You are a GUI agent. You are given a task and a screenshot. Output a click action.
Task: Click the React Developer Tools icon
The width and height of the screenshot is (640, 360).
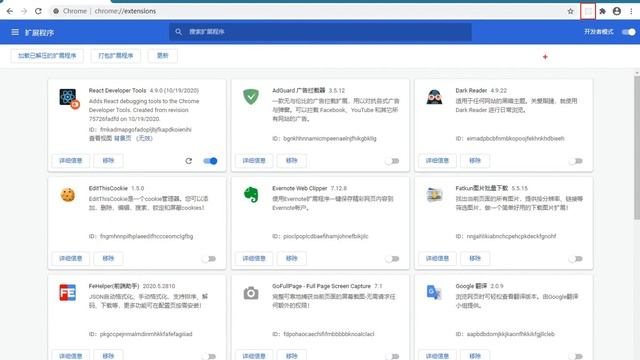pyautogui.click(x=69, y=98)
